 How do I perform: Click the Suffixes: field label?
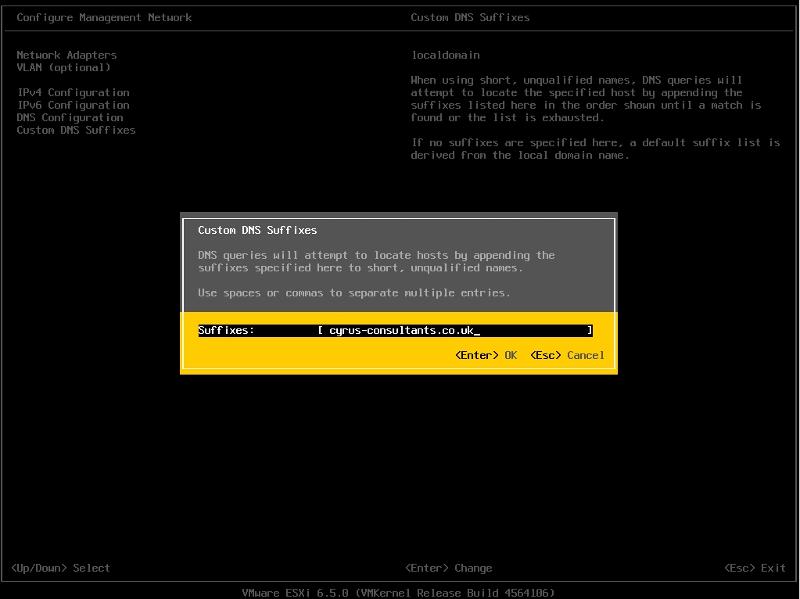click(x=226, y=330)
